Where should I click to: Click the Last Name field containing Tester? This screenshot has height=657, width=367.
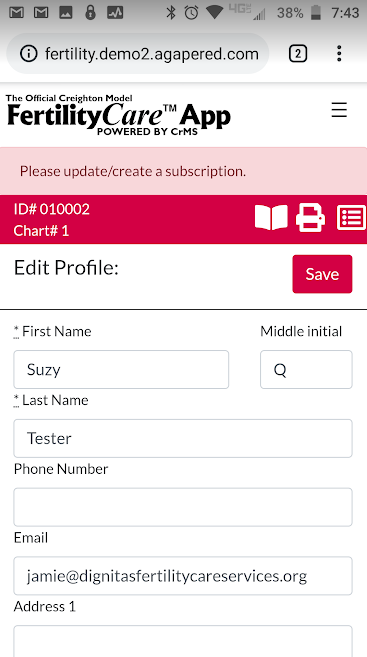pyautogui.click(x=183, y=438)
